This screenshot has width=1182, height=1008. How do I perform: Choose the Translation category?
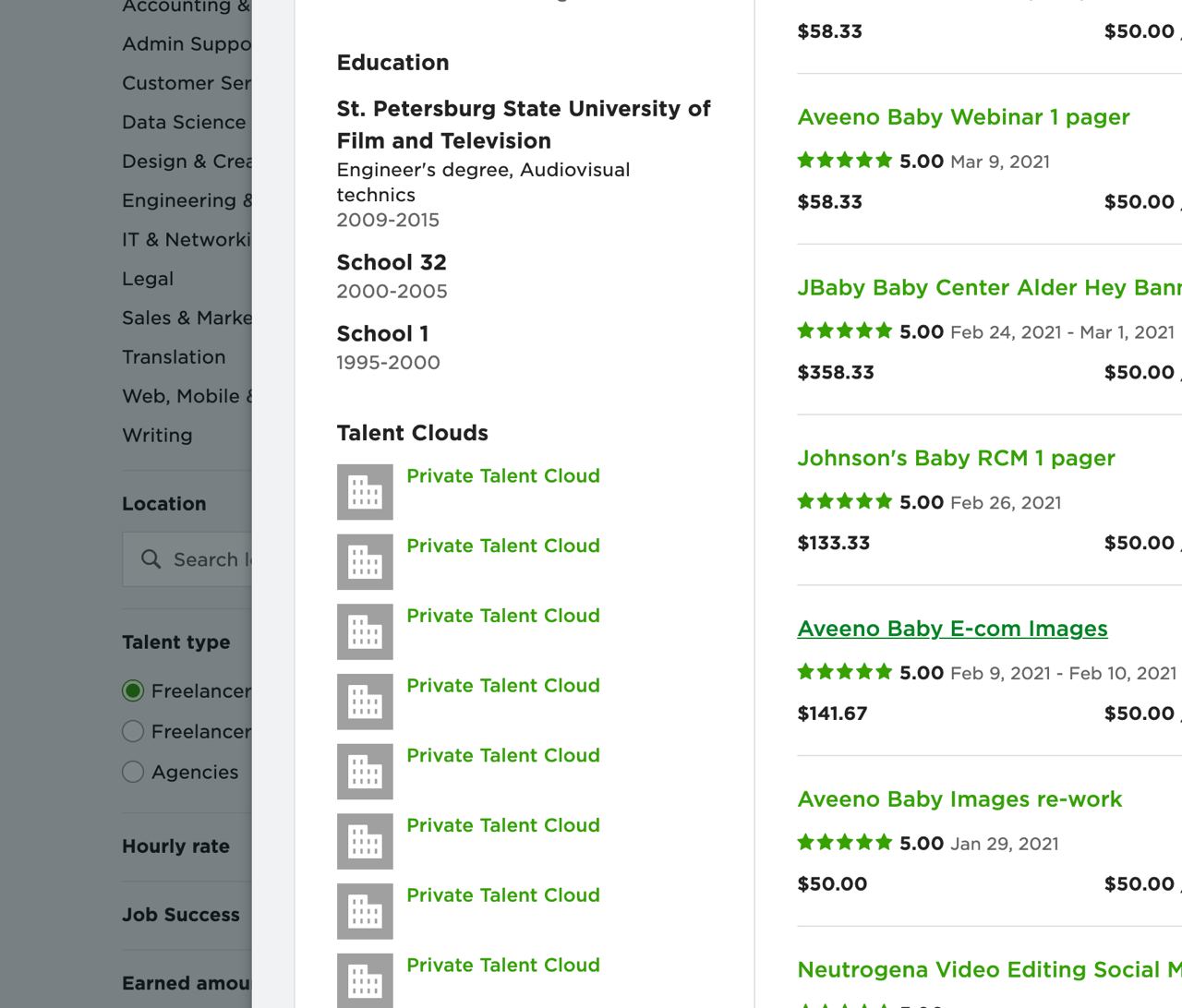tap(174, 357)
